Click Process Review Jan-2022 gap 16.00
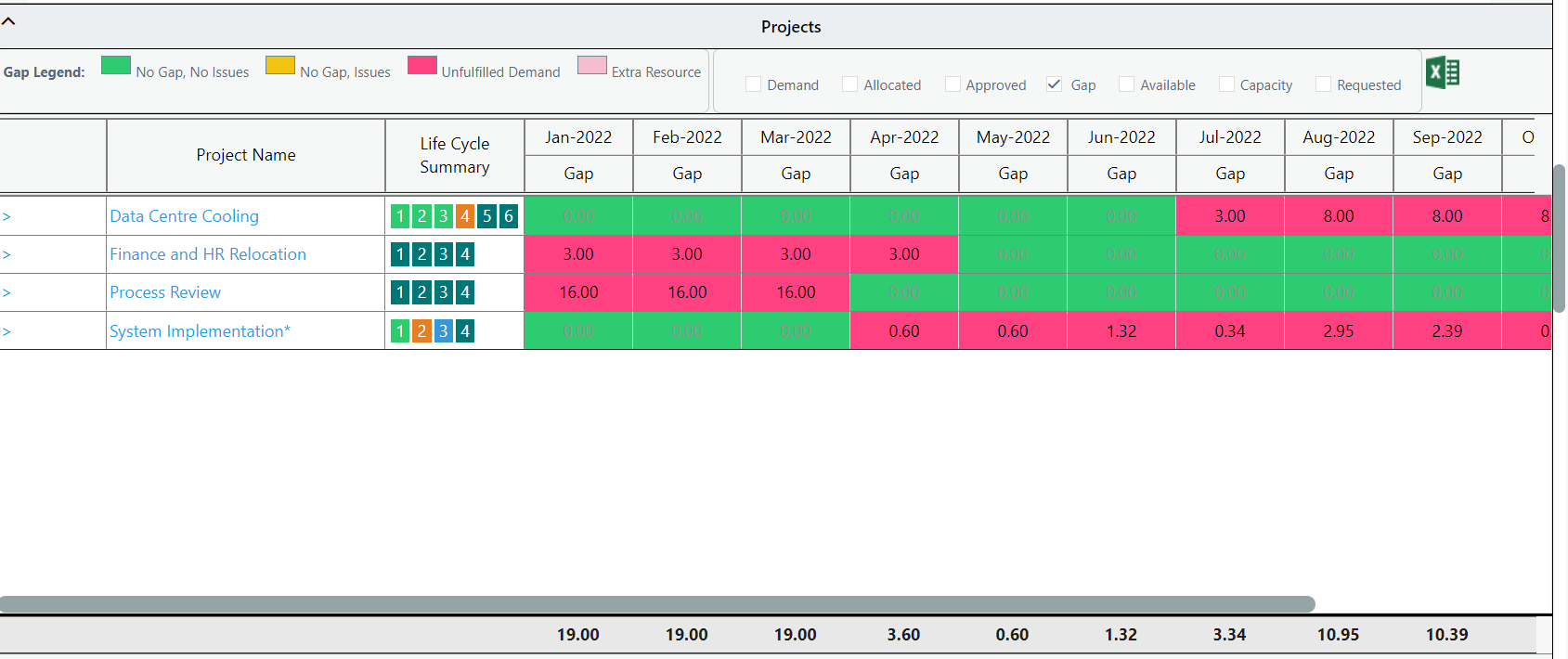The image size is (1568, 659). pyautogui.click(x=578, y=292)
